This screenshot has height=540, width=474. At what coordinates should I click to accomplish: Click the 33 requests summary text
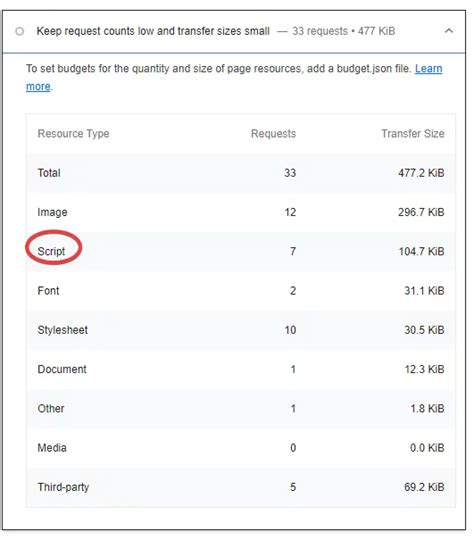(x=320, y=31)
